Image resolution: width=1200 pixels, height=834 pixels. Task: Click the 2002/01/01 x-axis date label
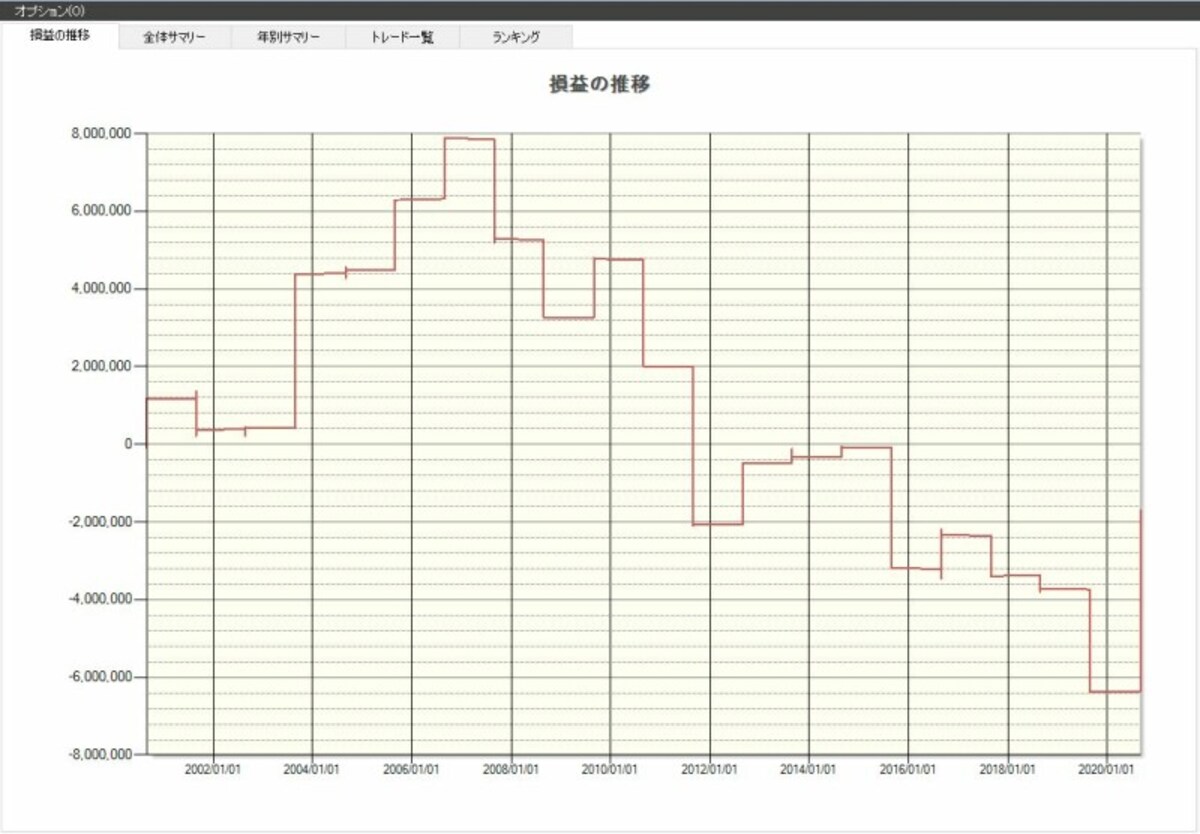pos(214,771)
